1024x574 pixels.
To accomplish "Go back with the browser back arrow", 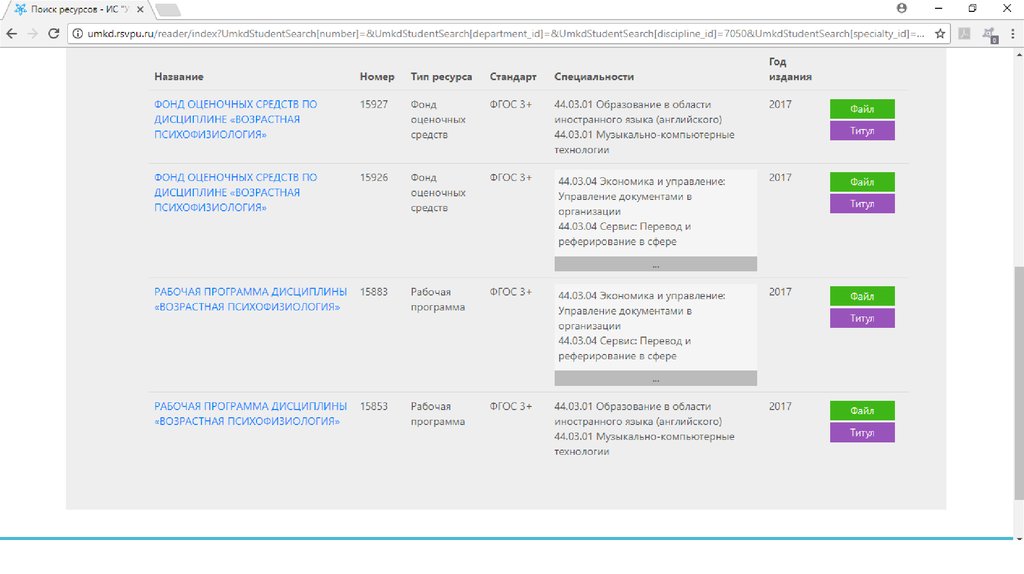I will coord(12,33).
